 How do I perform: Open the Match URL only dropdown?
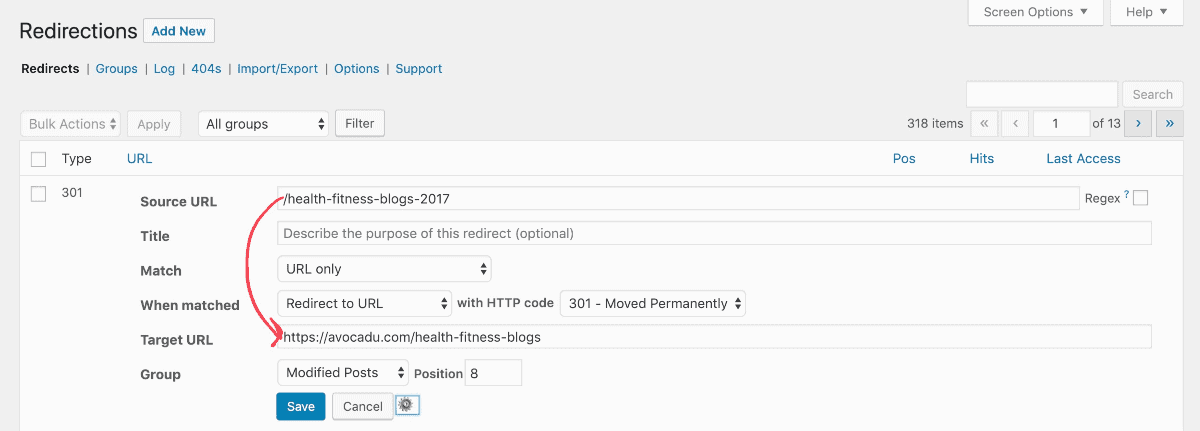(x=384, y=269)
